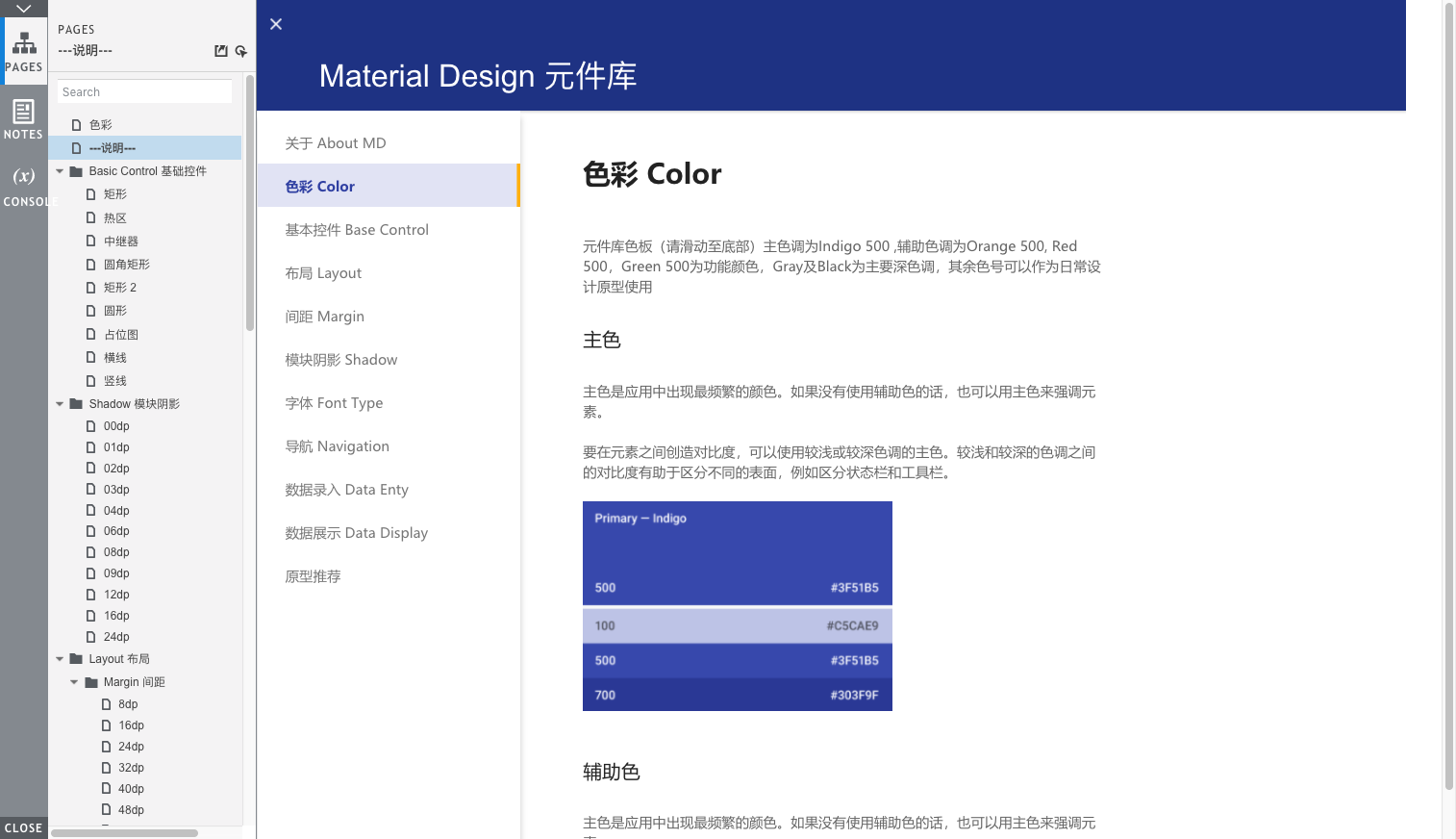Go to 字体 Font Type menu item
This screenshot has width=1456, height=839.
point(389,402)
